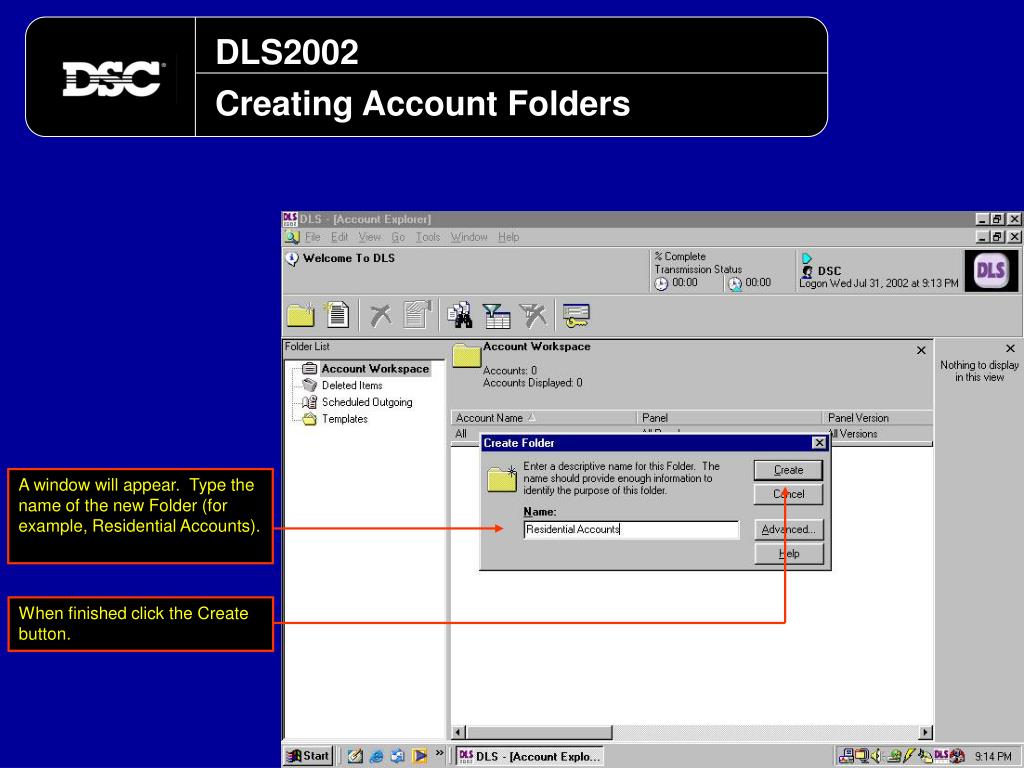Click the second transmission clock icon
The height and width of the screenshot is (768, 1024).
click(x=735, y=283)
